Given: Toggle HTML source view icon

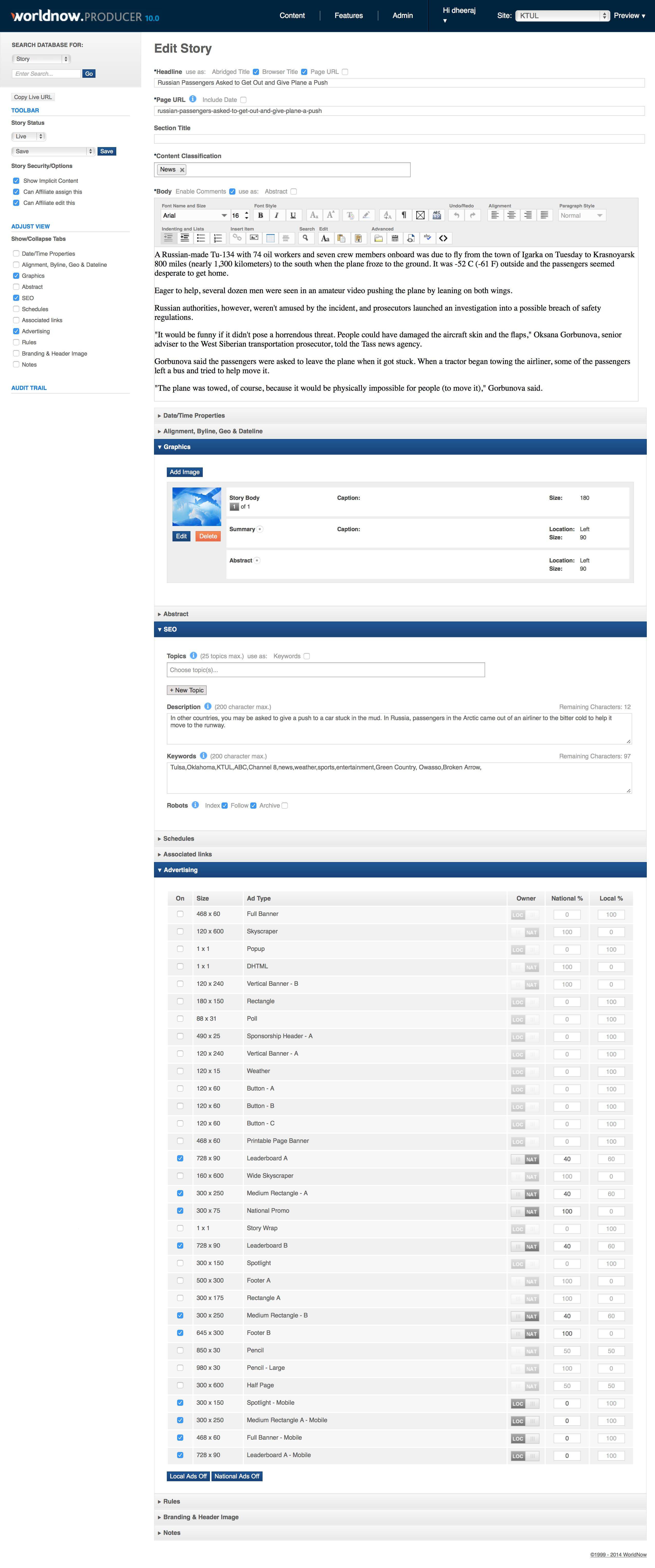Looking at the screenshot, I should coord(443,238).
